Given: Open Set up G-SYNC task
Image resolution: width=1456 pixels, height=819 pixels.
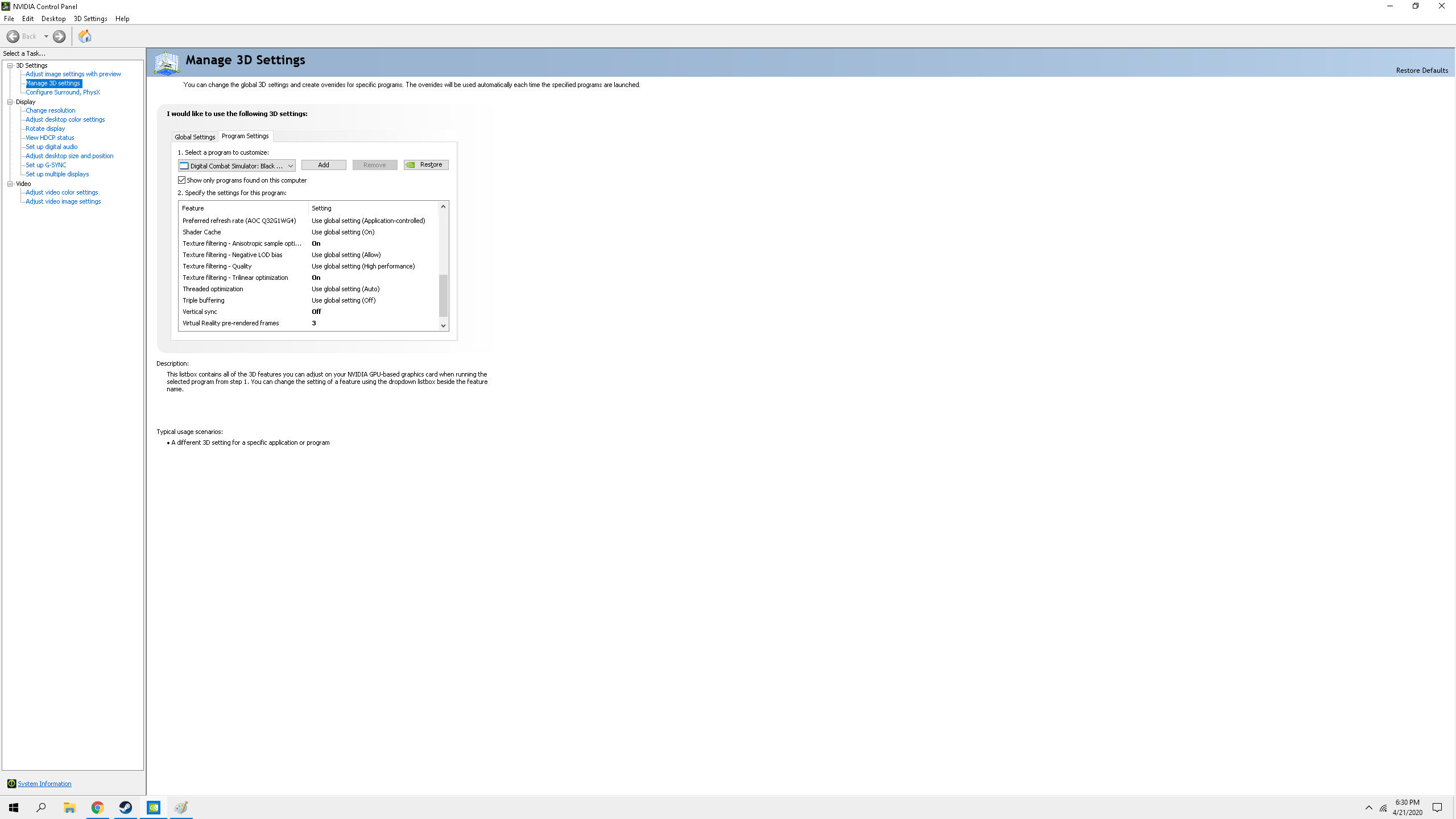Looking at the screenshot, I should [46, 165].
